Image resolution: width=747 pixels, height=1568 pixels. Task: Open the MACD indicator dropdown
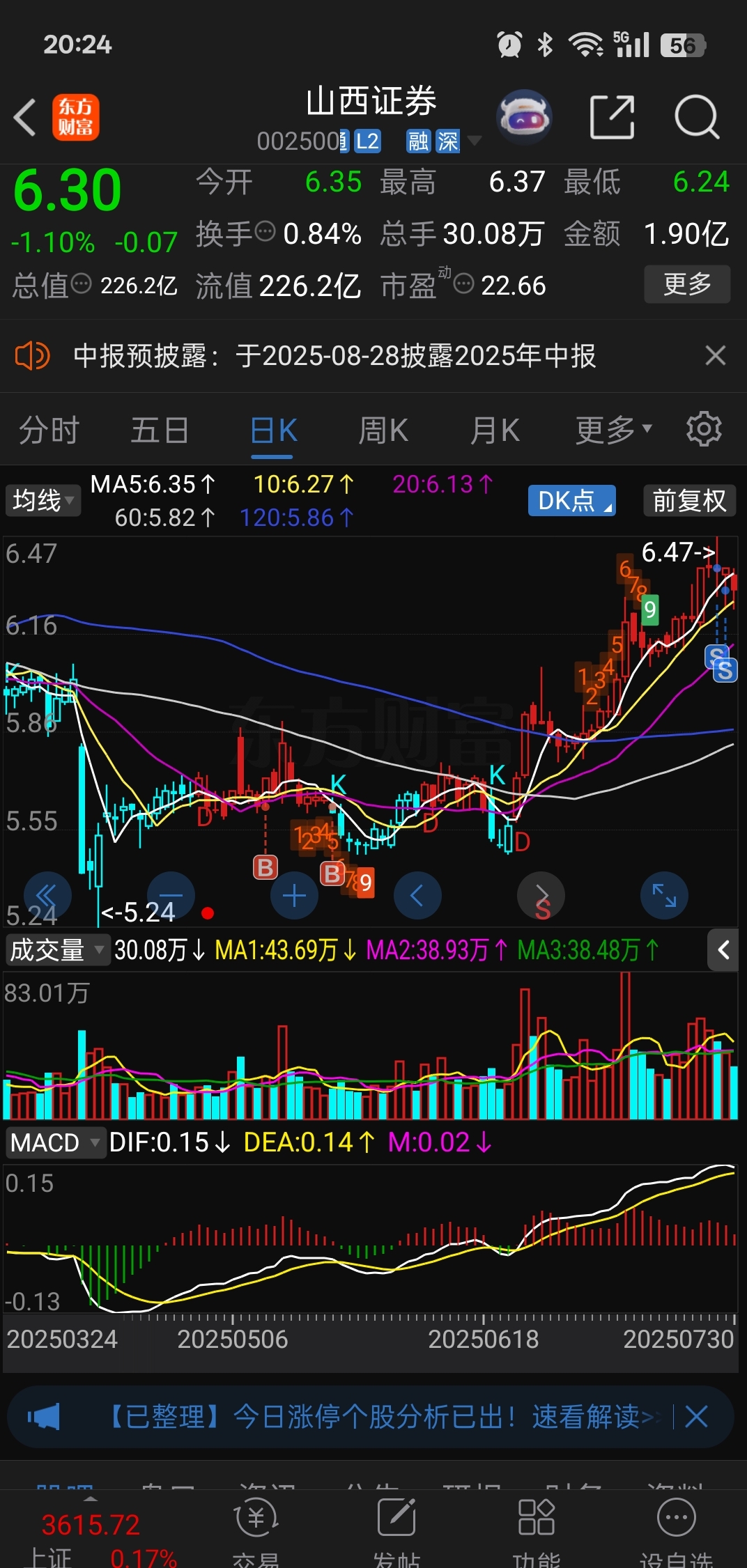point(56,1142)
